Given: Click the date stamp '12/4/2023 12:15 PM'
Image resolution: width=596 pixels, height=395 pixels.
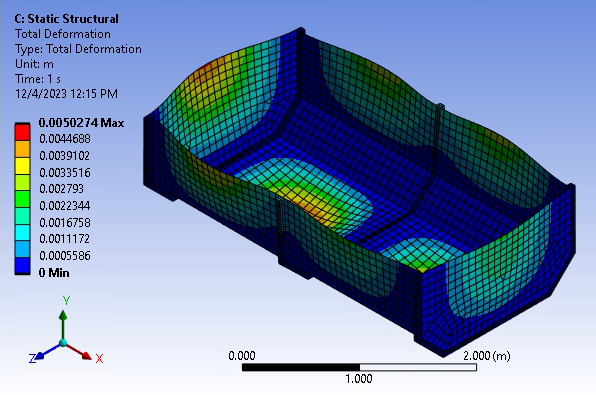Looking at the screenshot, I should (67, 94).
